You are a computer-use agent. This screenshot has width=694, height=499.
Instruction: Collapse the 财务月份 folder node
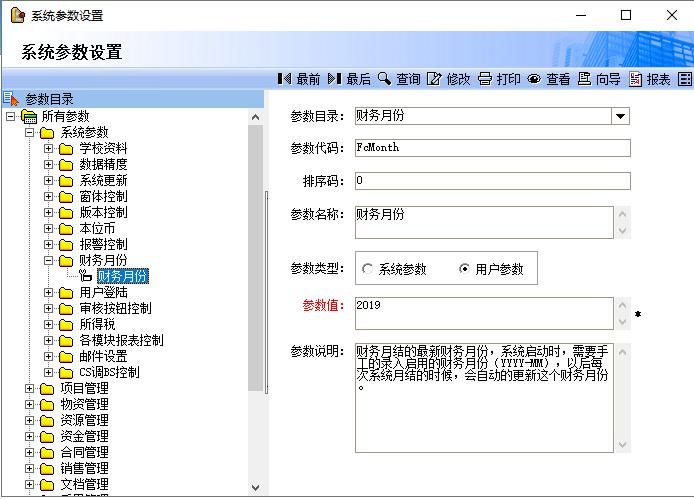49,260
